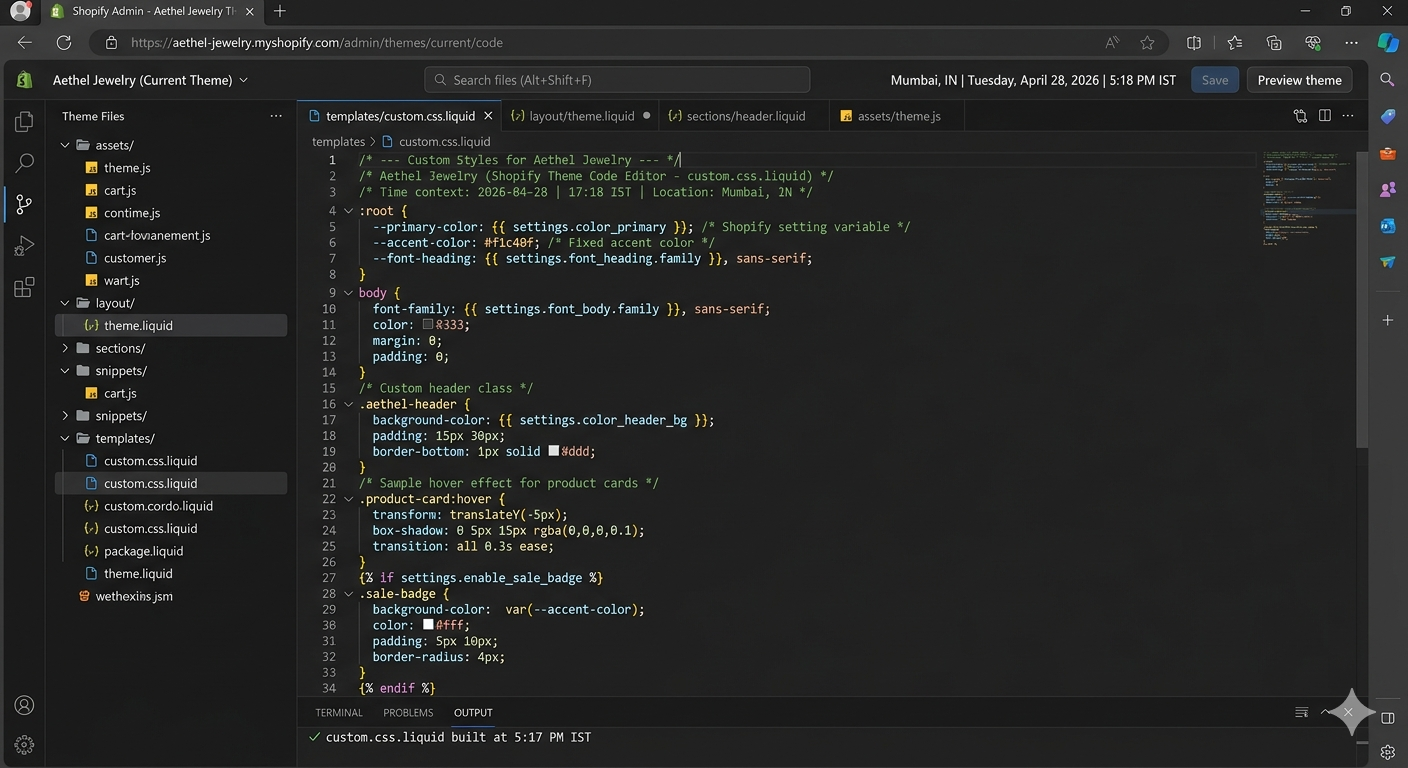View site information lock icon

click(x=111, y=43)
